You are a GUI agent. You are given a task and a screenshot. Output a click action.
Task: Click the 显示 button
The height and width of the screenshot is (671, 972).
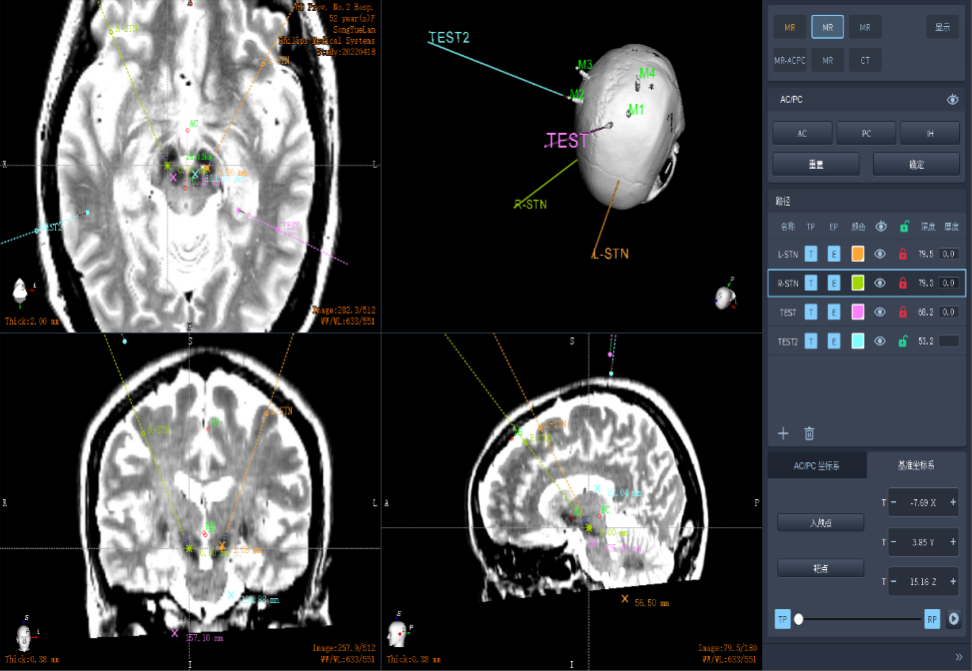tap(942, 27)
